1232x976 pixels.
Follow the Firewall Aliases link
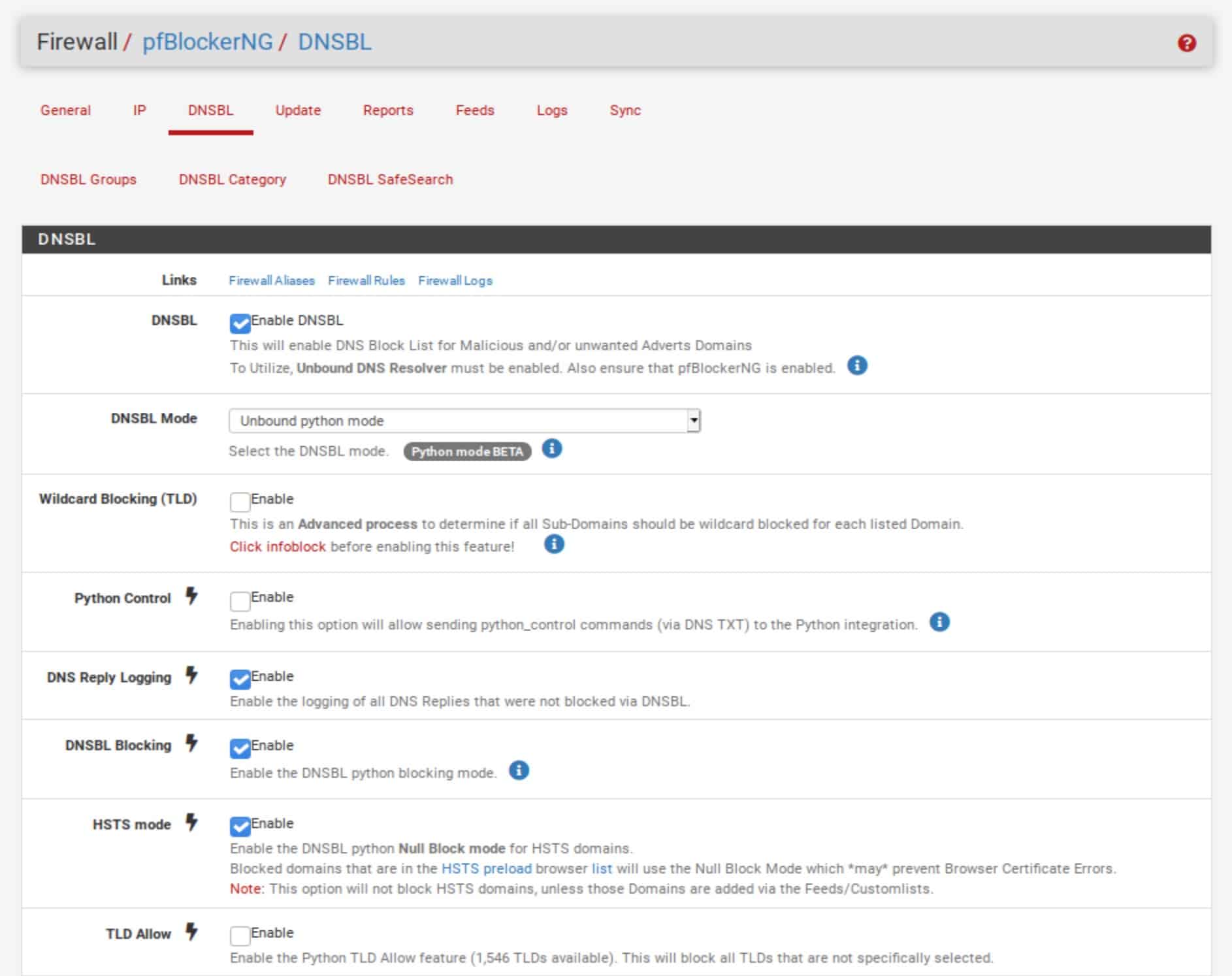(272, 280)
